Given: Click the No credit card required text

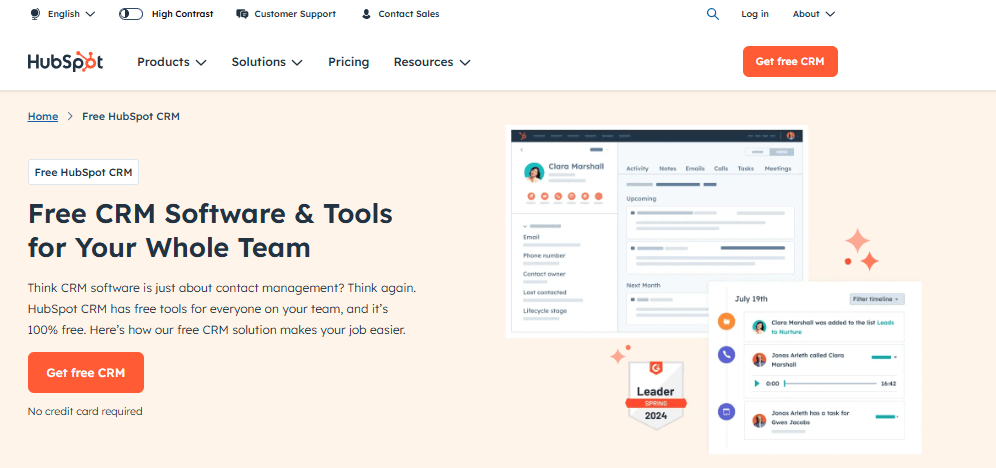Looking at the screenshot, I should 85,411.
